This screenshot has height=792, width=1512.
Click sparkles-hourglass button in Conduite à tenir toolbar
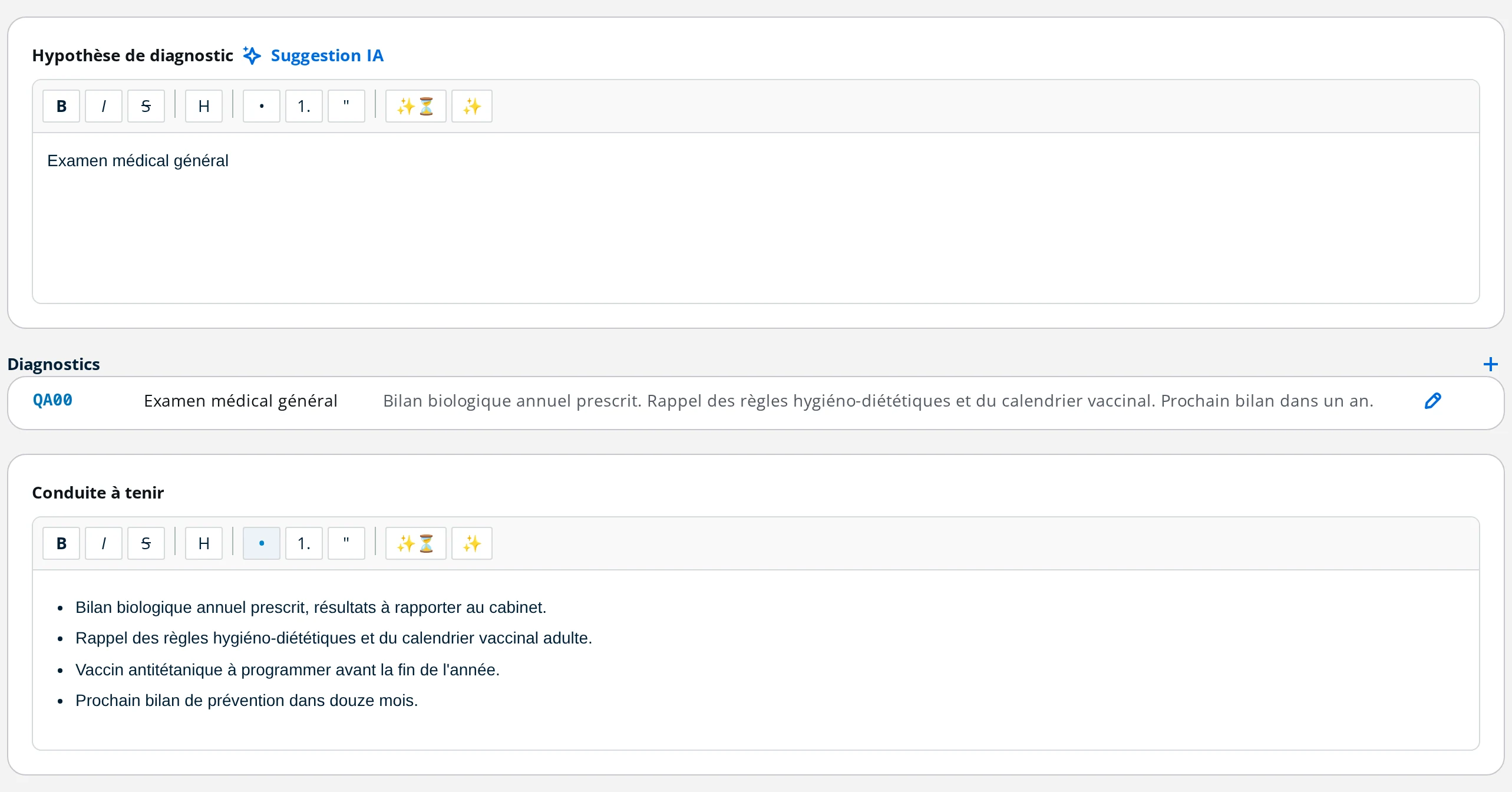(x=416, y=543)
